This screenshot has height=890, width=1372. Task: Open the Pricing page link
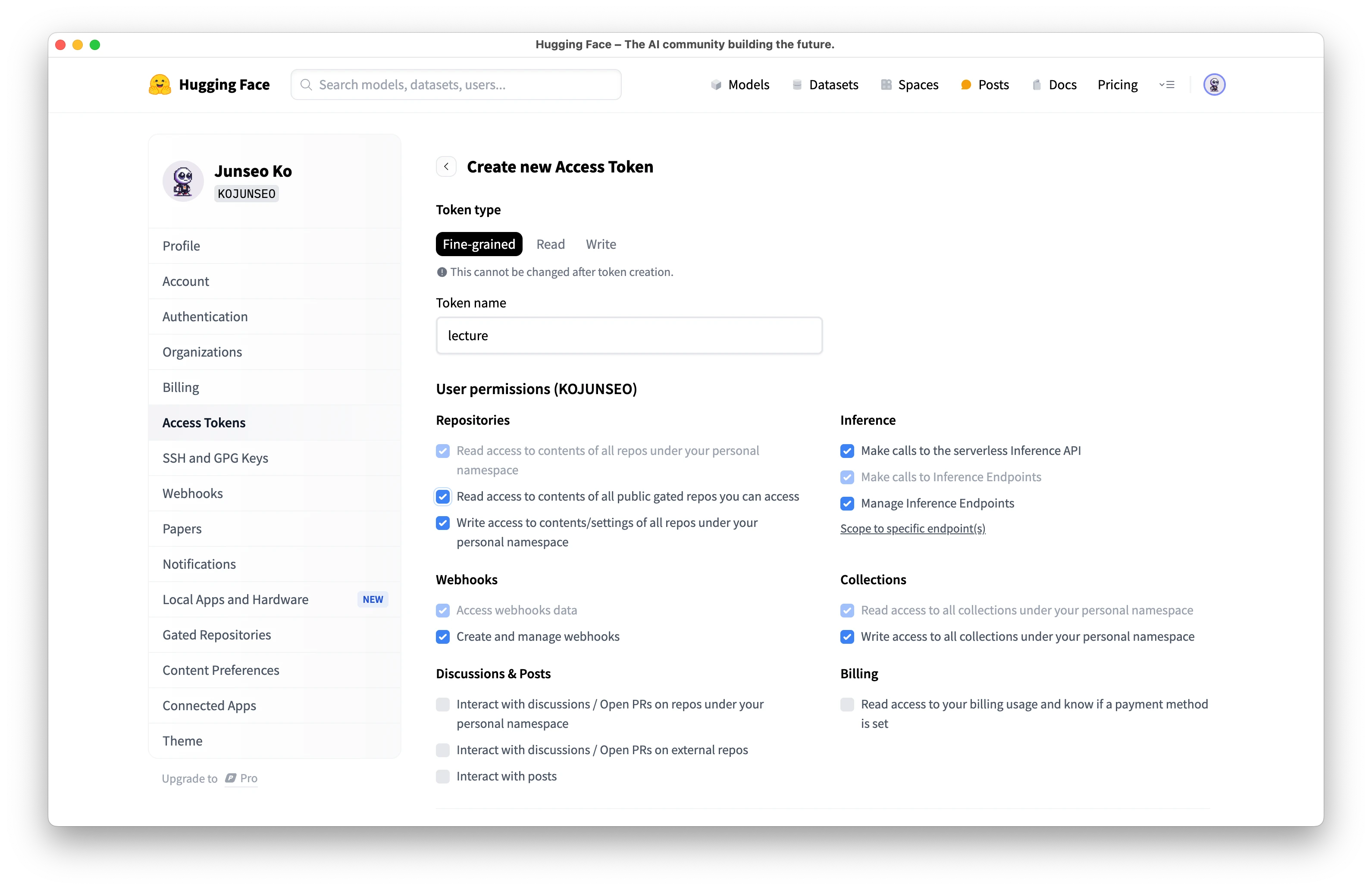(1117, 85)
